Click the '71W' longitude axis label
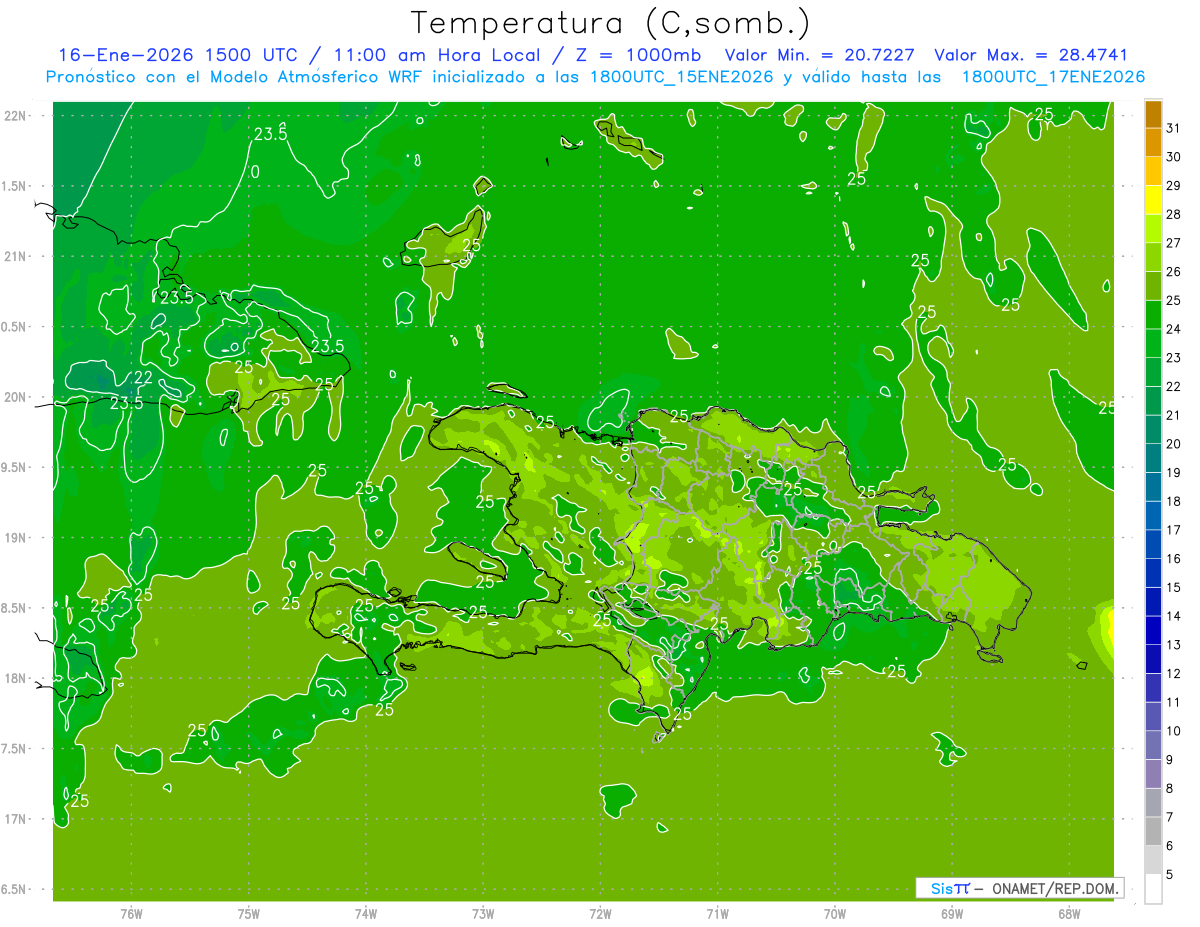The height and width of the screenshot is (927, 1200). coord(717,913)
